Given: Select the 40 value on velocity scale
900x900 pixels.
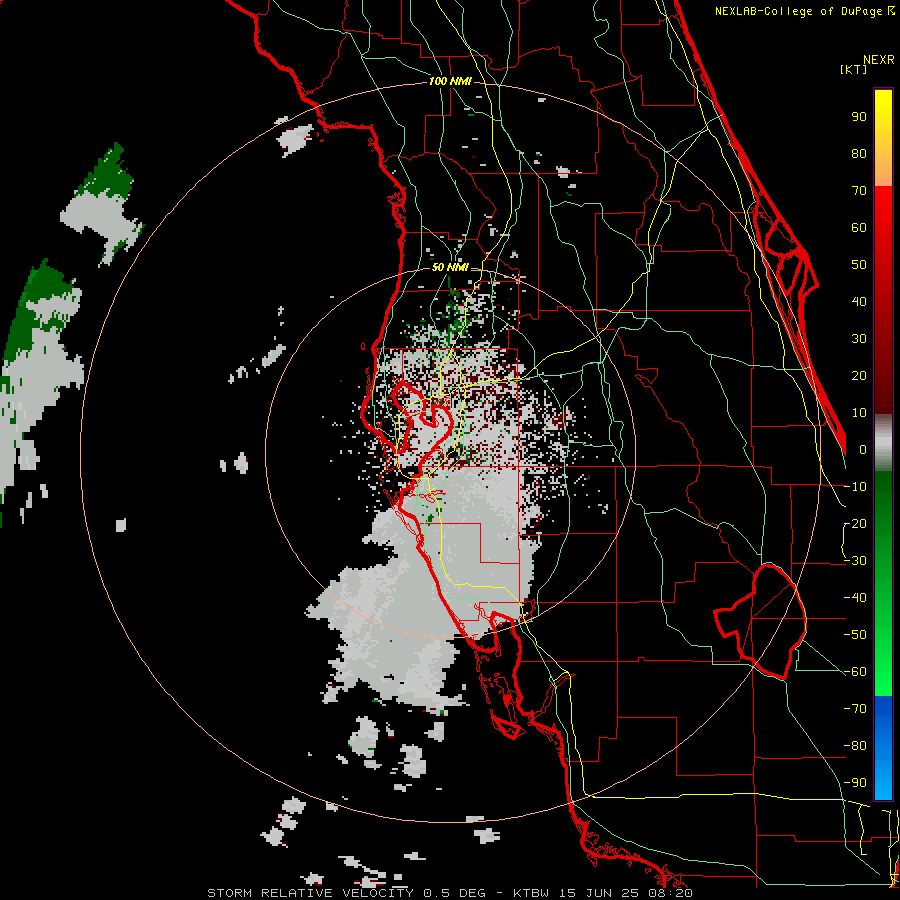Looking at the screenshot, I should coord(859,301).
